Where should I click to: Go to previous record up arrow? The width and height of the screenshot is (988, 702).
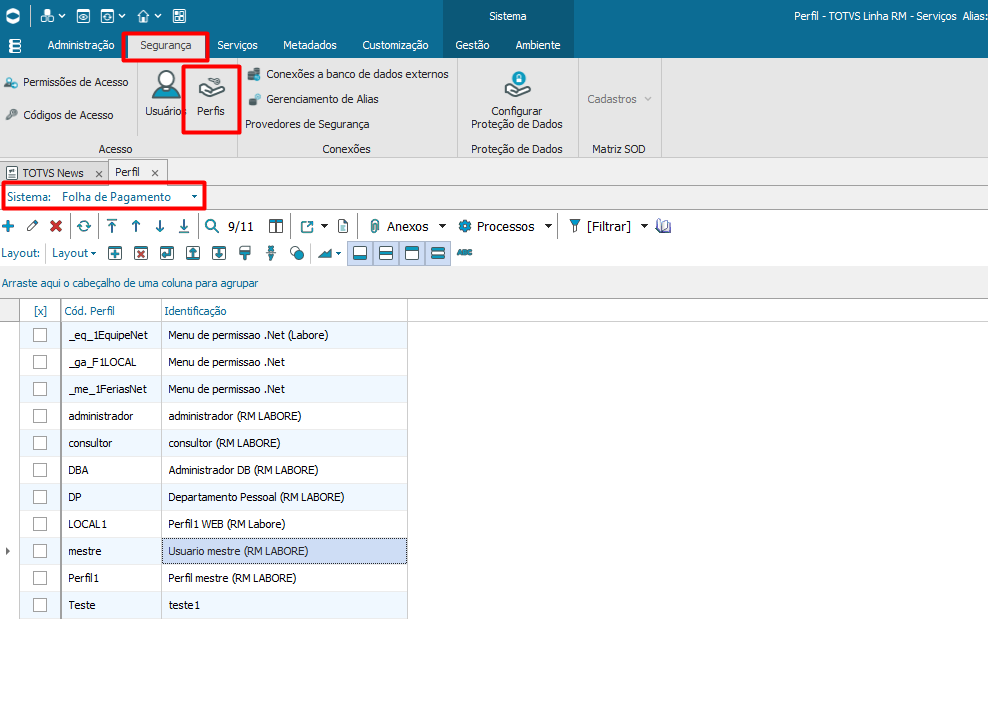[136, 226]
